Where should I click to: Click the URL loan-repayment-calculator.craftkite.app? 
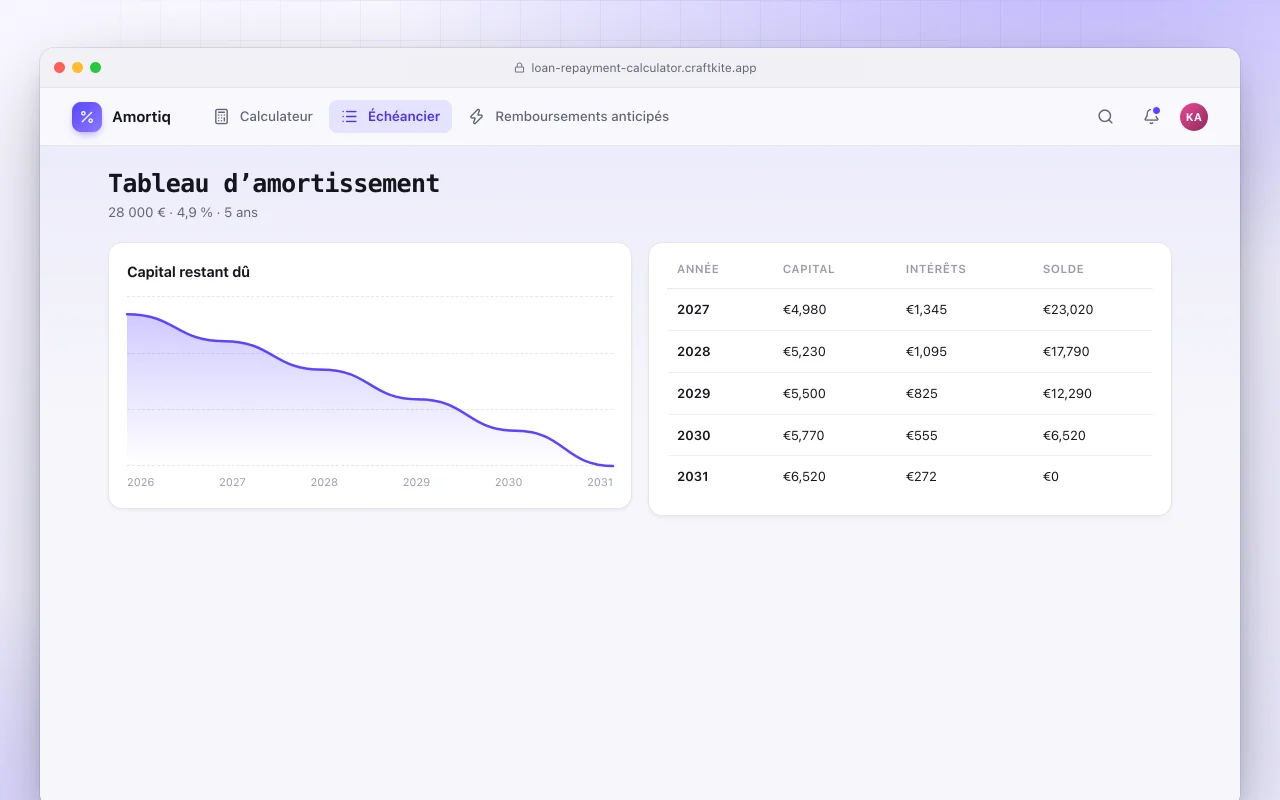644,68
